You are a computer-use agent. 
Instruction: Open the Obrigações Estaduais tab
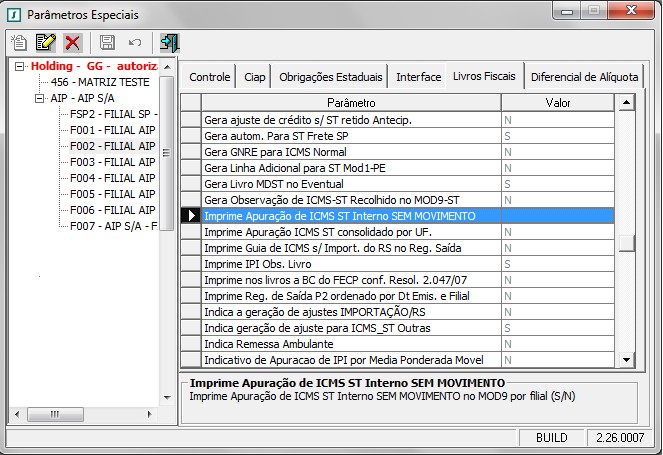(330, 77)
